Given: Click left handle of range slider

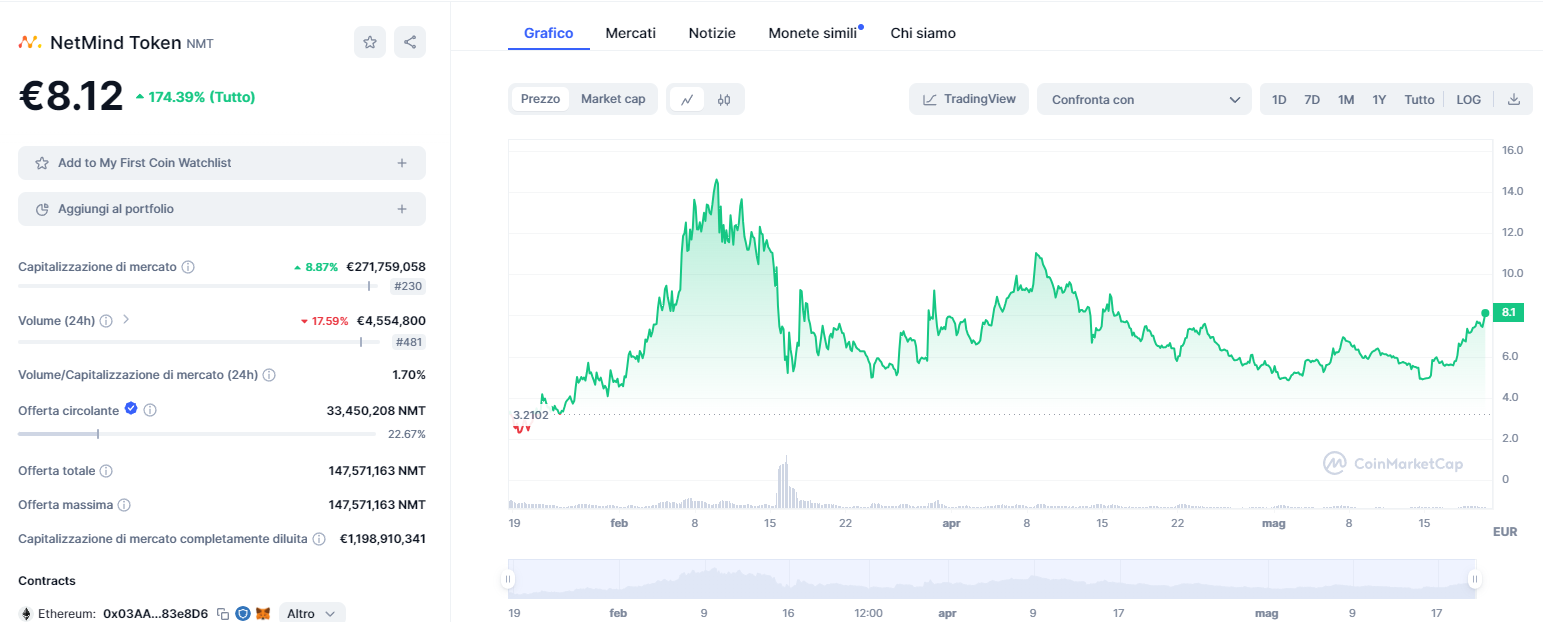Looking at the screenshot, I should pos(509,579).
